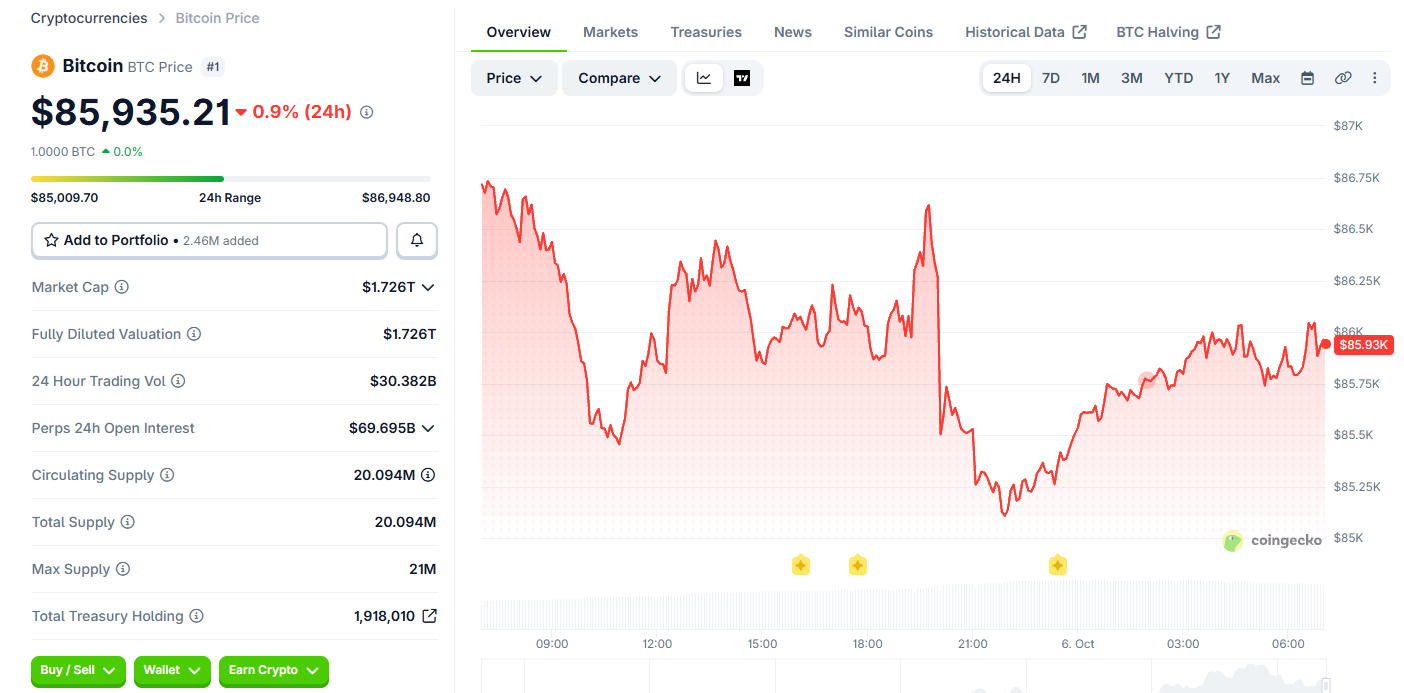Switch to the Overview tab
Viewport: 1404px width, 693px height.
click(519, 32)
